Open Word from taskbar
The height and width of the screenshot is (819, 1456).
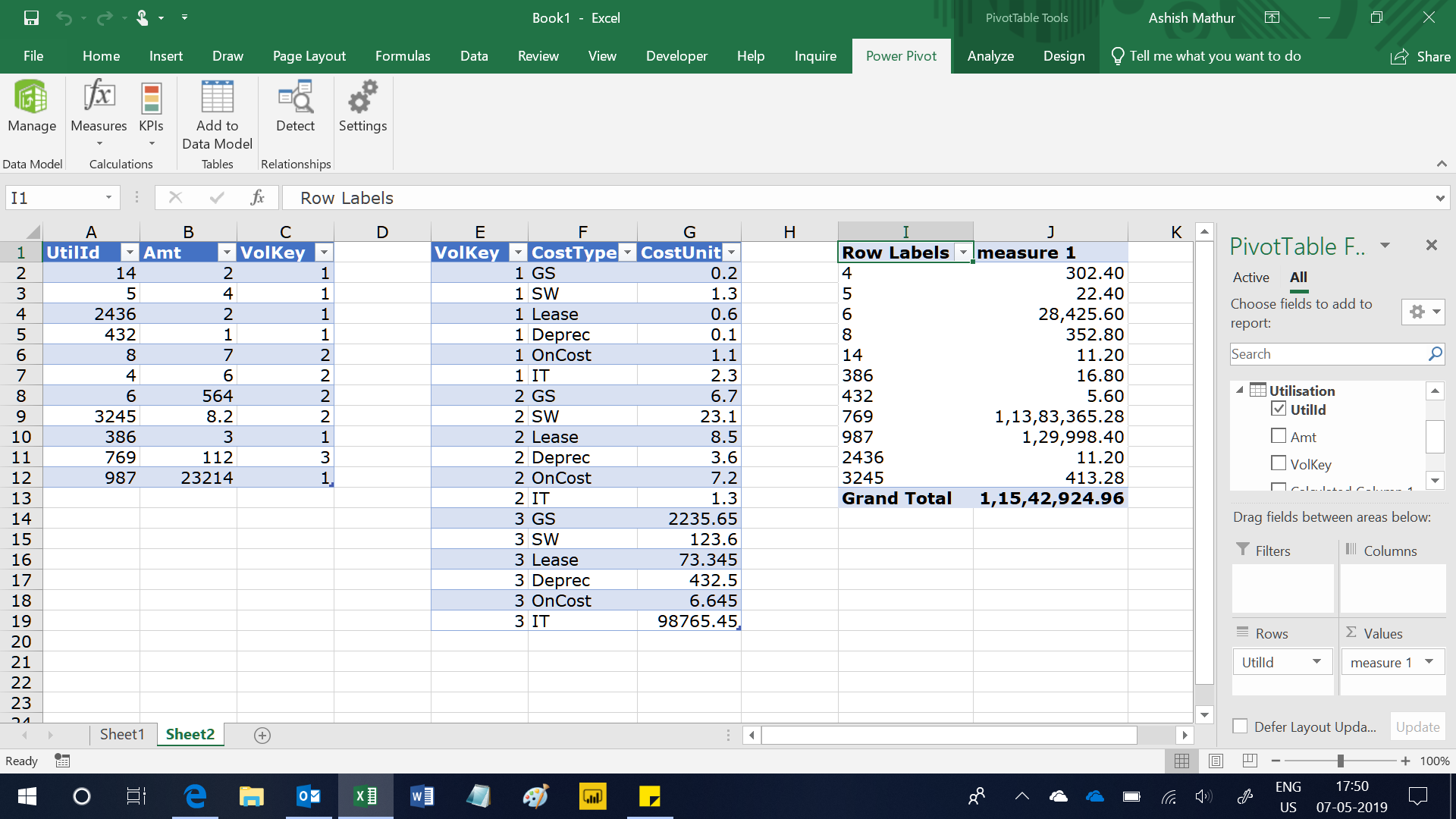click(422, 796)
